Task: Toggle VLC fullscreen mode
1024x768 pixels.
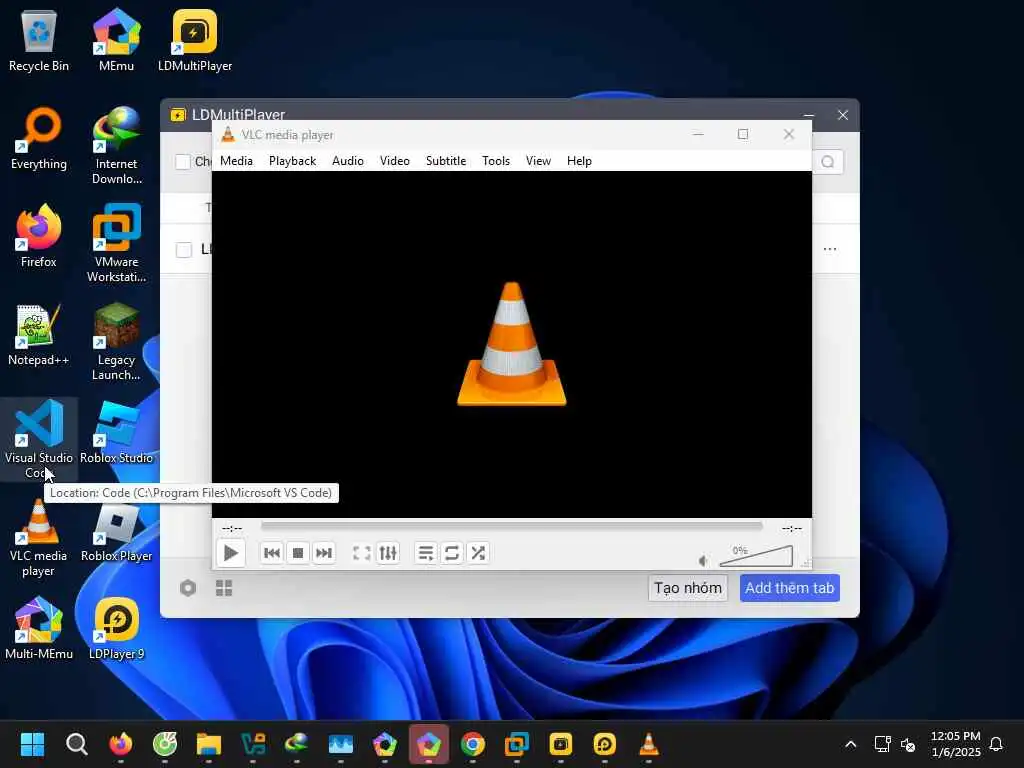Action: coord(362,553)
